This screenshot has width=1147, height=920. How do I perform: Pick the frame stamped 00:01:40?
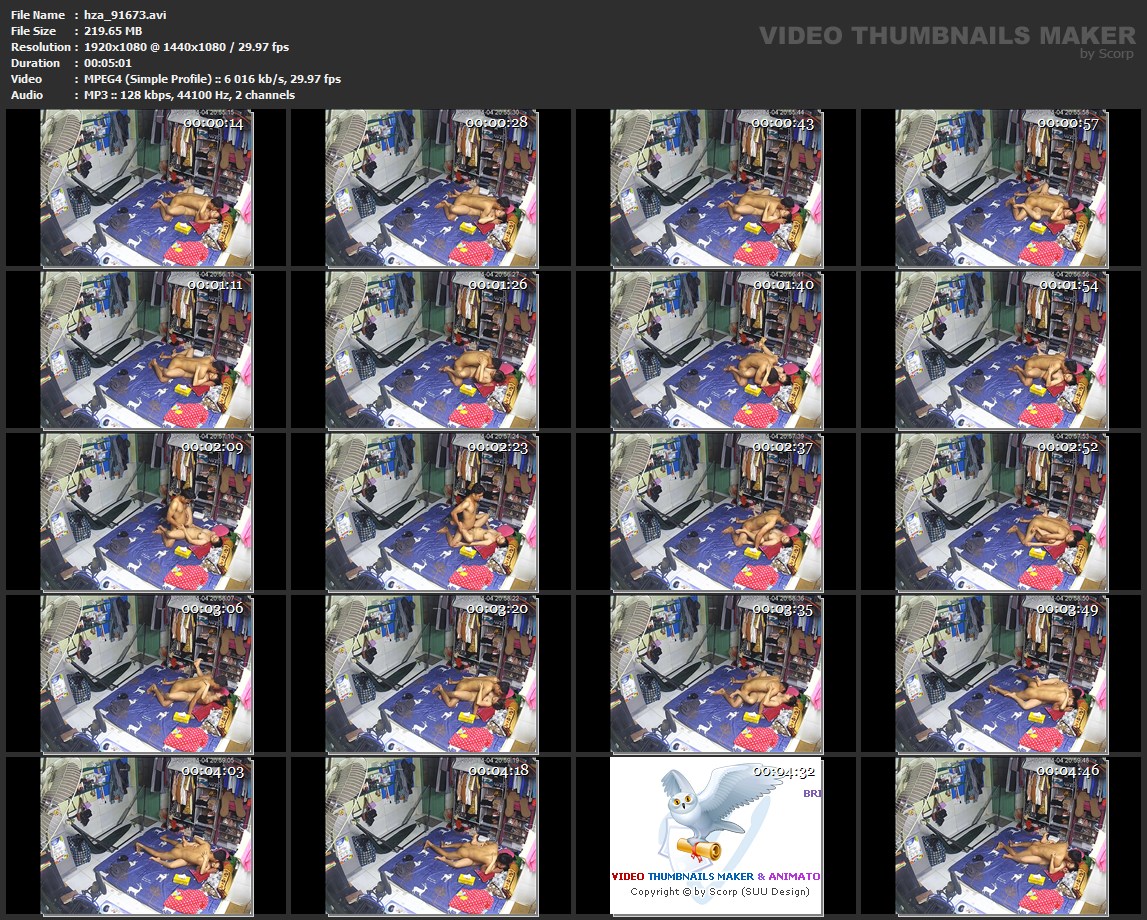coord(716,350)
